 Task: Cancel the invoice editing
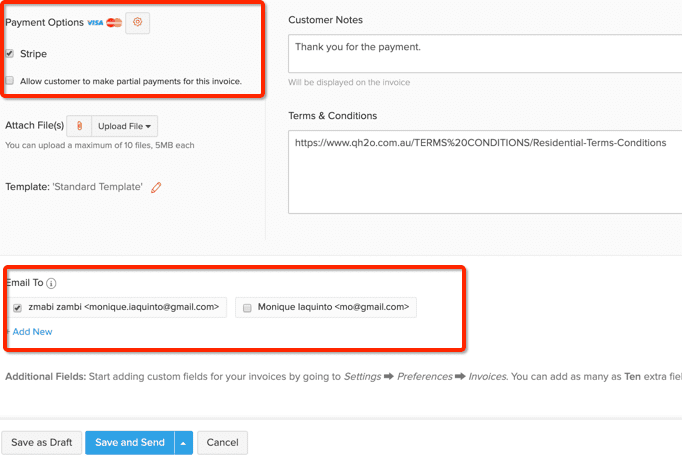point(222,443)
